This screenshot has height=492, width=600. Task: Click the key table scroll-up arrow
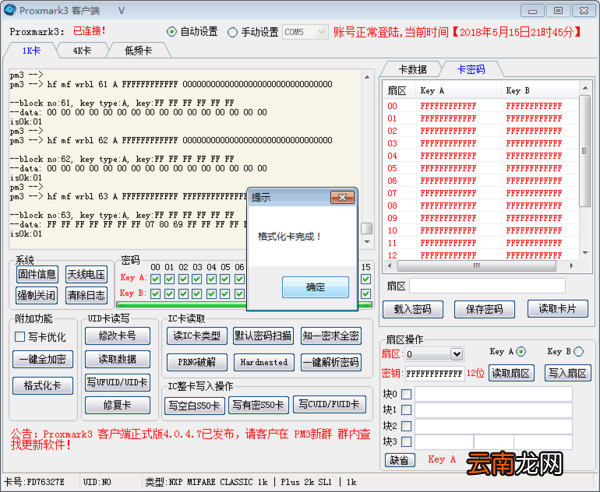[585, 88]
